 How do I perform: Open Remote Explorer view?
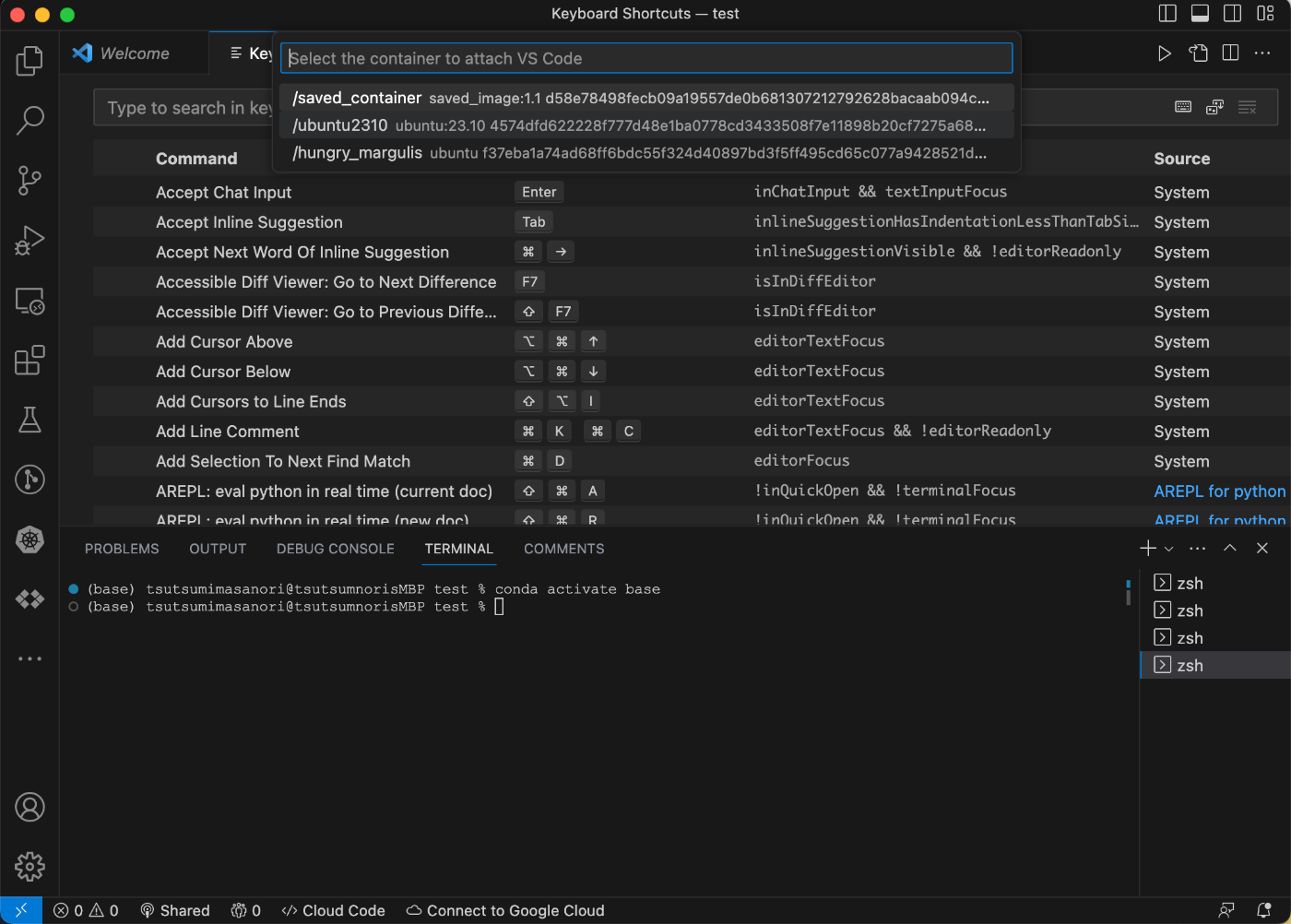pos(30,301)
